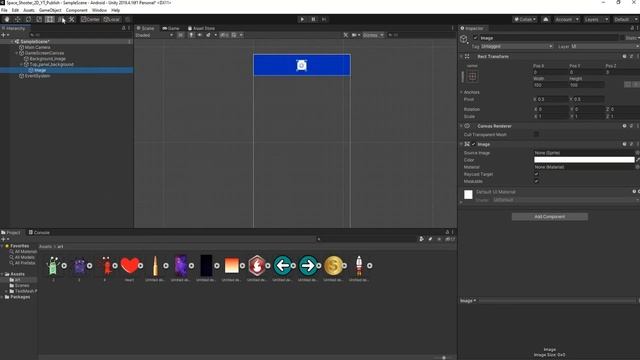Open the Component menu

(x=76, y=10)
